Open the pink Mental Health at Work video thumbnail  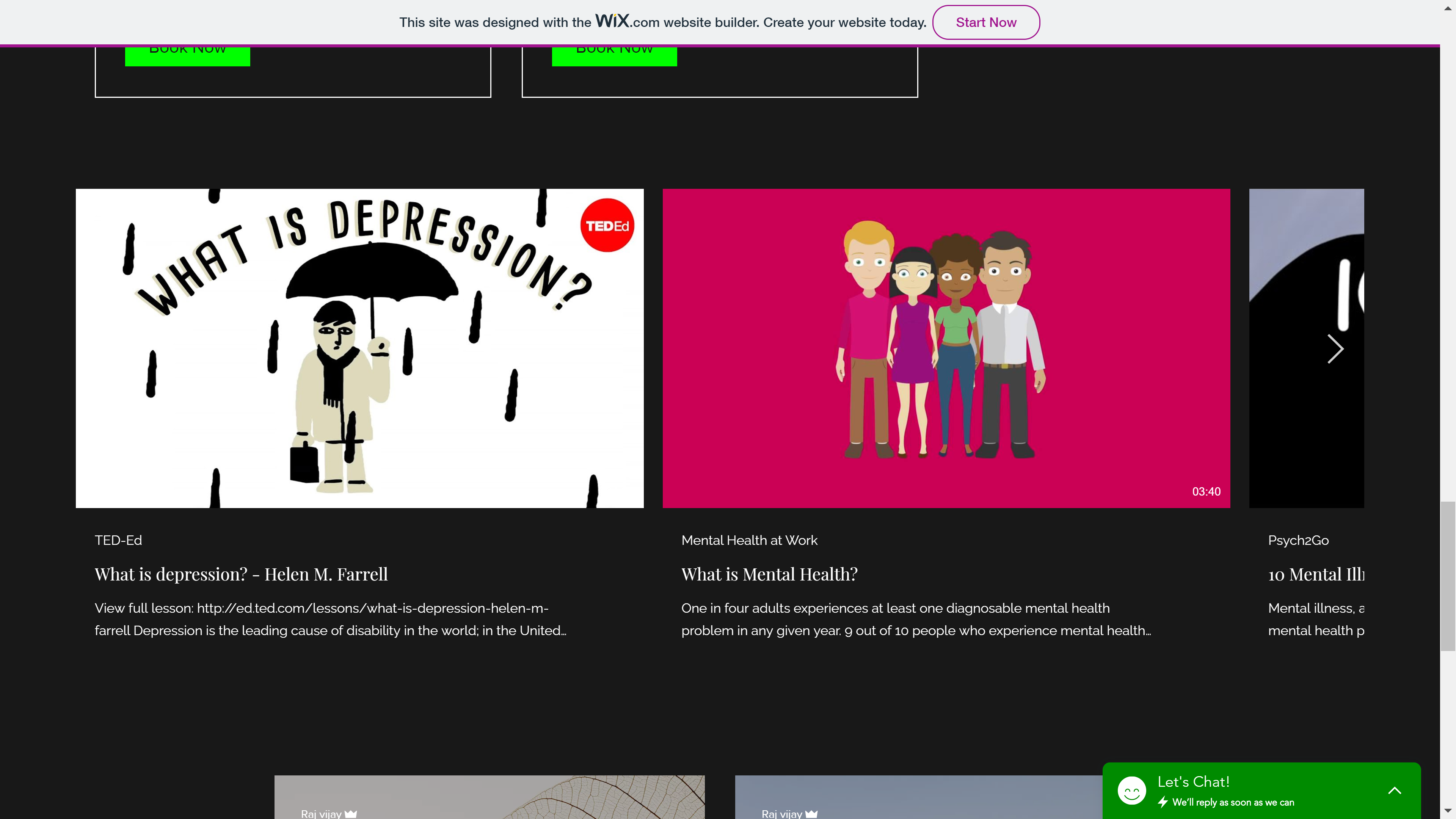point(946,348)
